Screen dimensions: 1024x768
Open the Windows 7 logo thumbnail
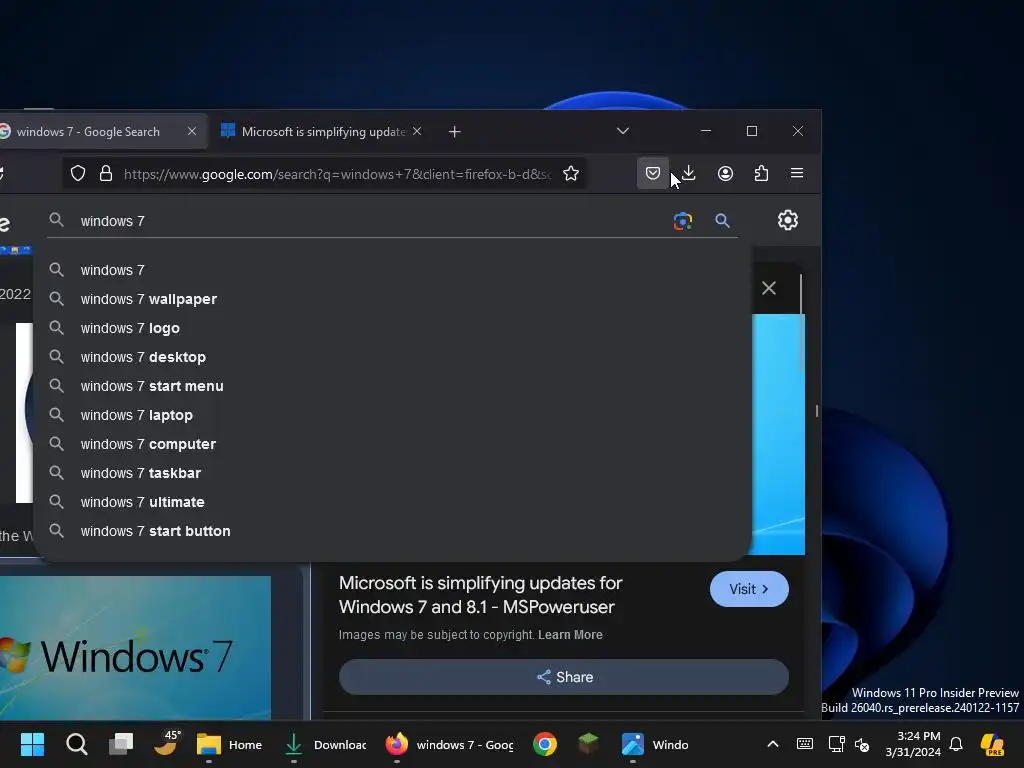[x=135, y=648]
